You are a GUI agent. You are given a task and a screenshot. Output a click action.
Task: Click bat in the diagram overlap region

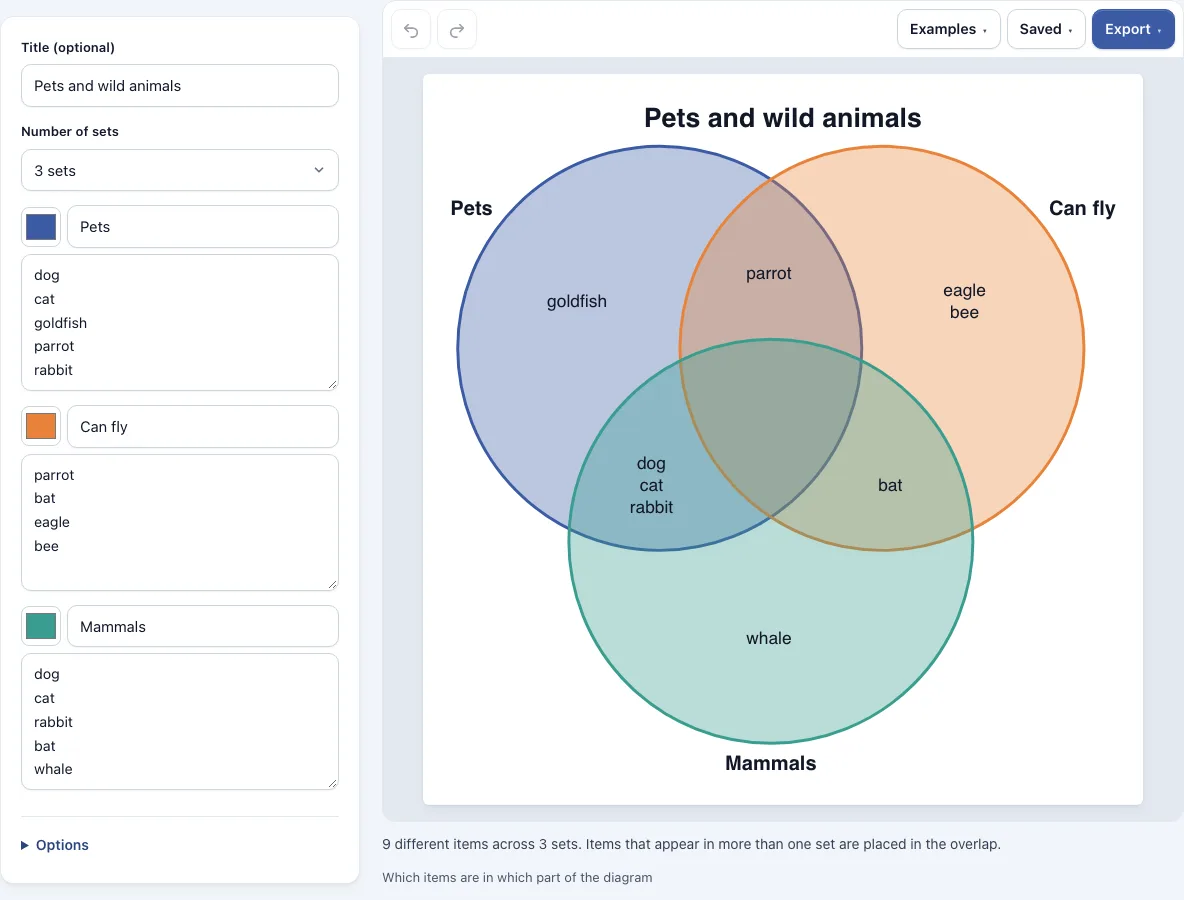pyautogui.click(x=890, y=485)
